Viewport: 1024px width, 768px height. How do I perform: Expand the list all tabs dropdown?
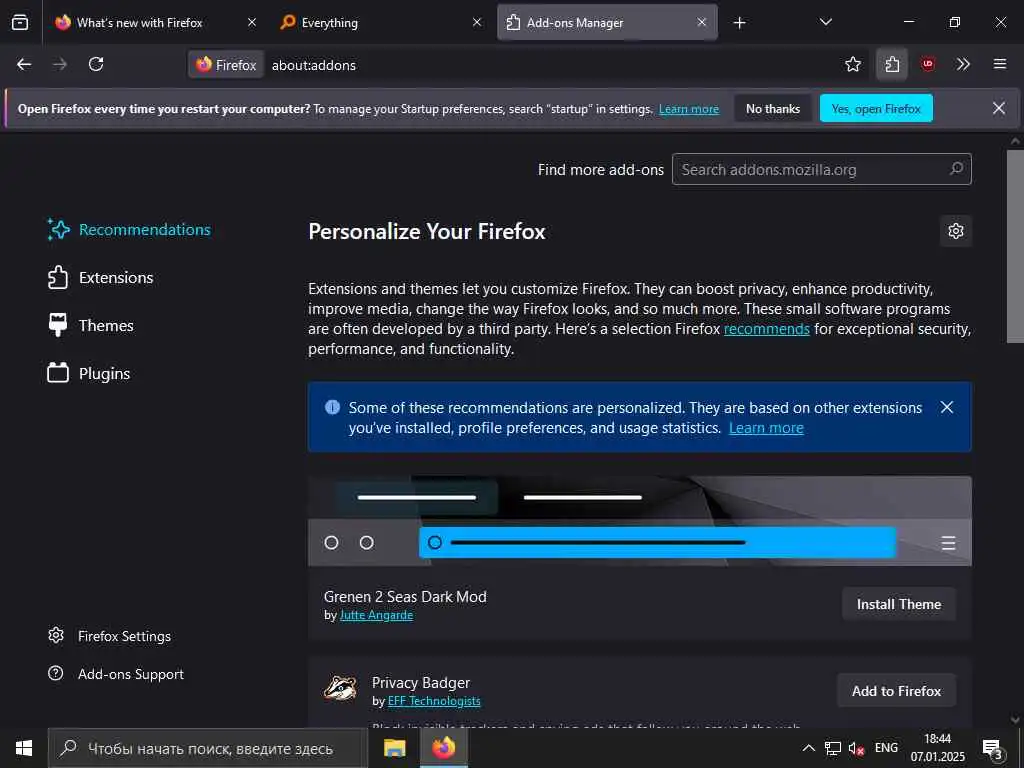click(x=825, y=22)
